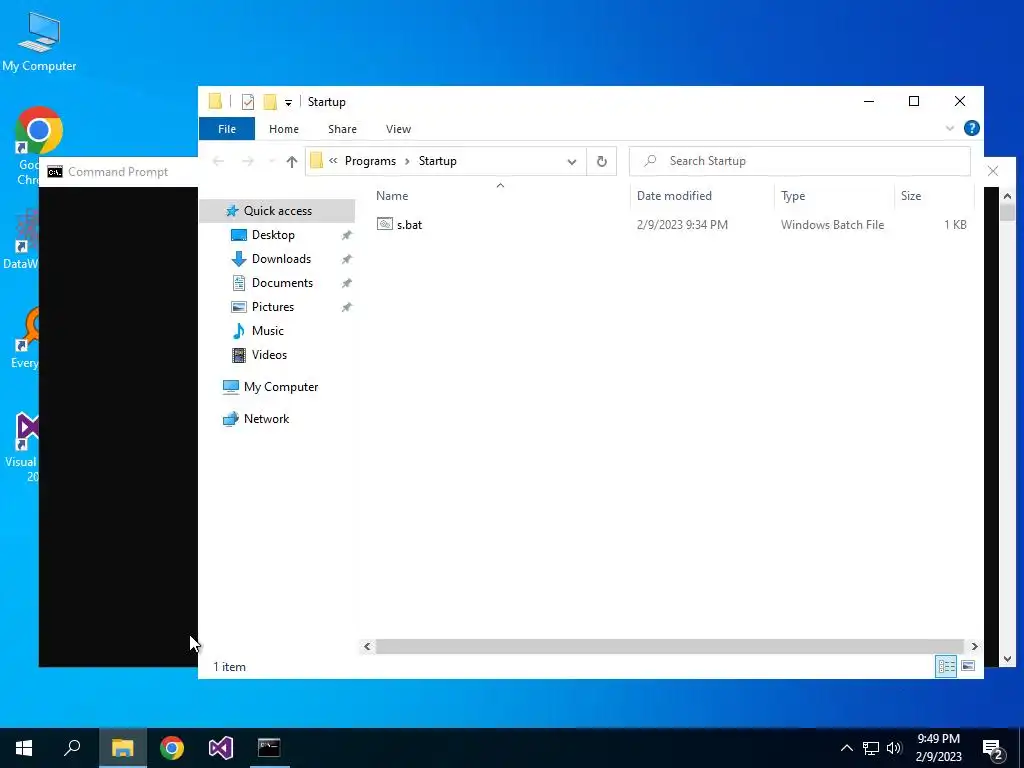Click the pin icon beside Downloads
This screenshot has height=768, width=1024.
tap(347, 259)
